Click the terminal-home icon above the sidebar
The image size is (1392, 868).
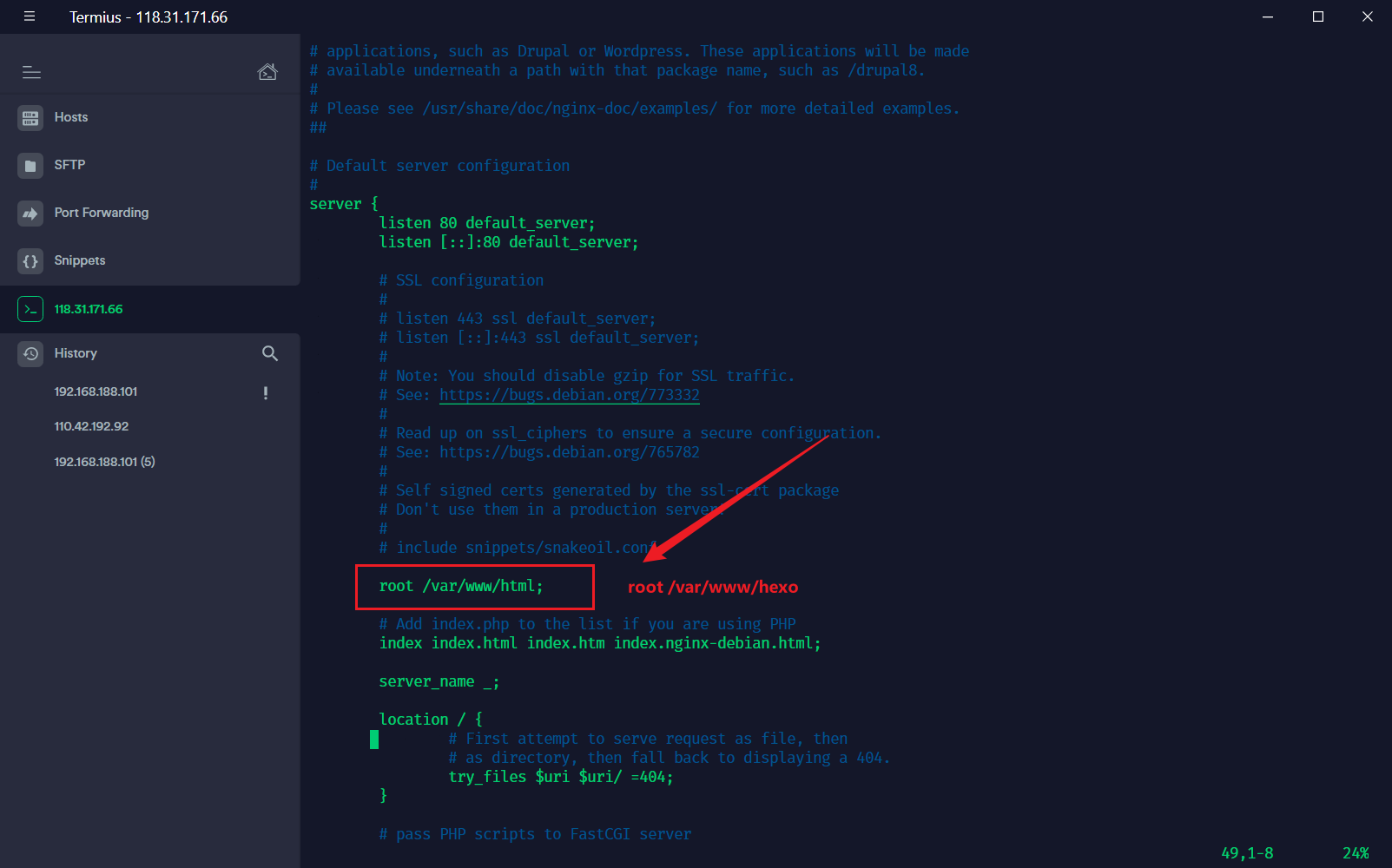pos(267,72)
